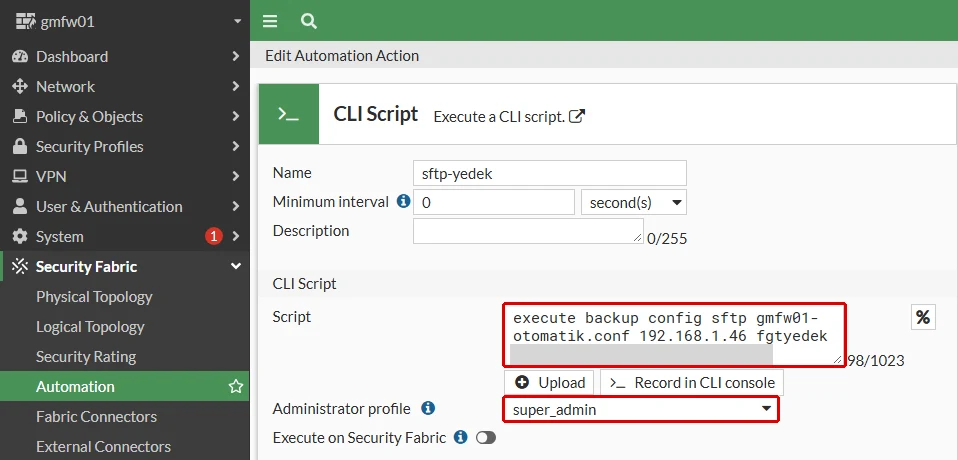Select the Automation menu item
The width and height of the screenshot is (958, 460).
click(x=125, y=387)
